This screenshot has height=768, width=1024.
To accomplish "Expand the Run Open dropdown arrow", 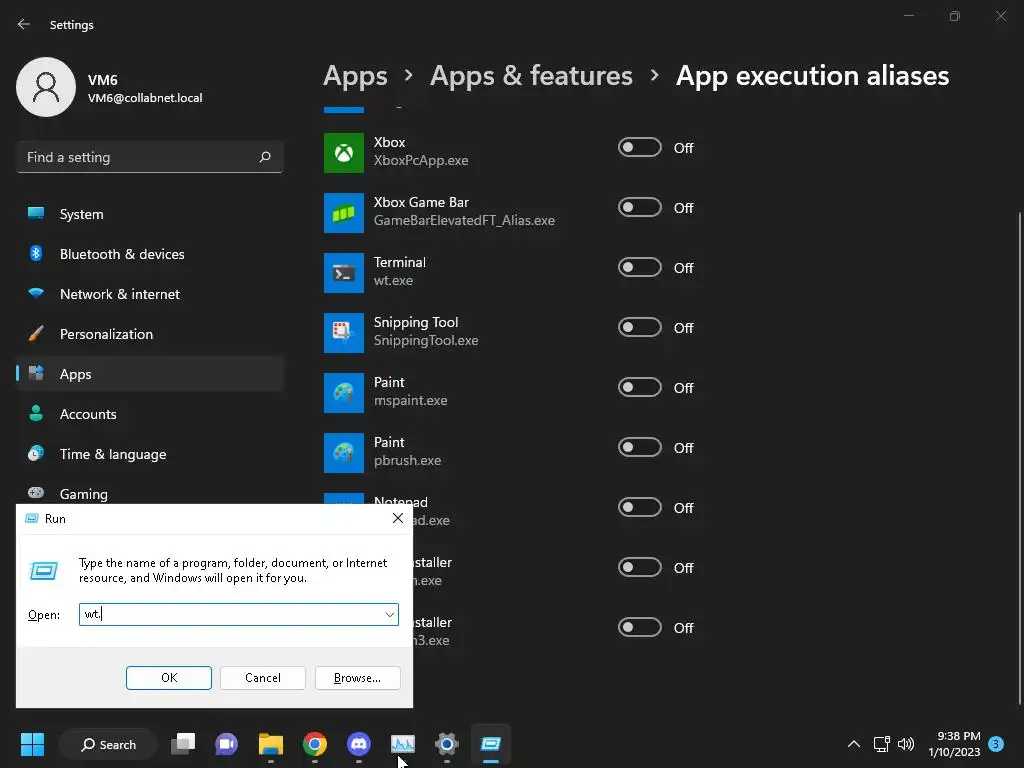I will point(389,615).
